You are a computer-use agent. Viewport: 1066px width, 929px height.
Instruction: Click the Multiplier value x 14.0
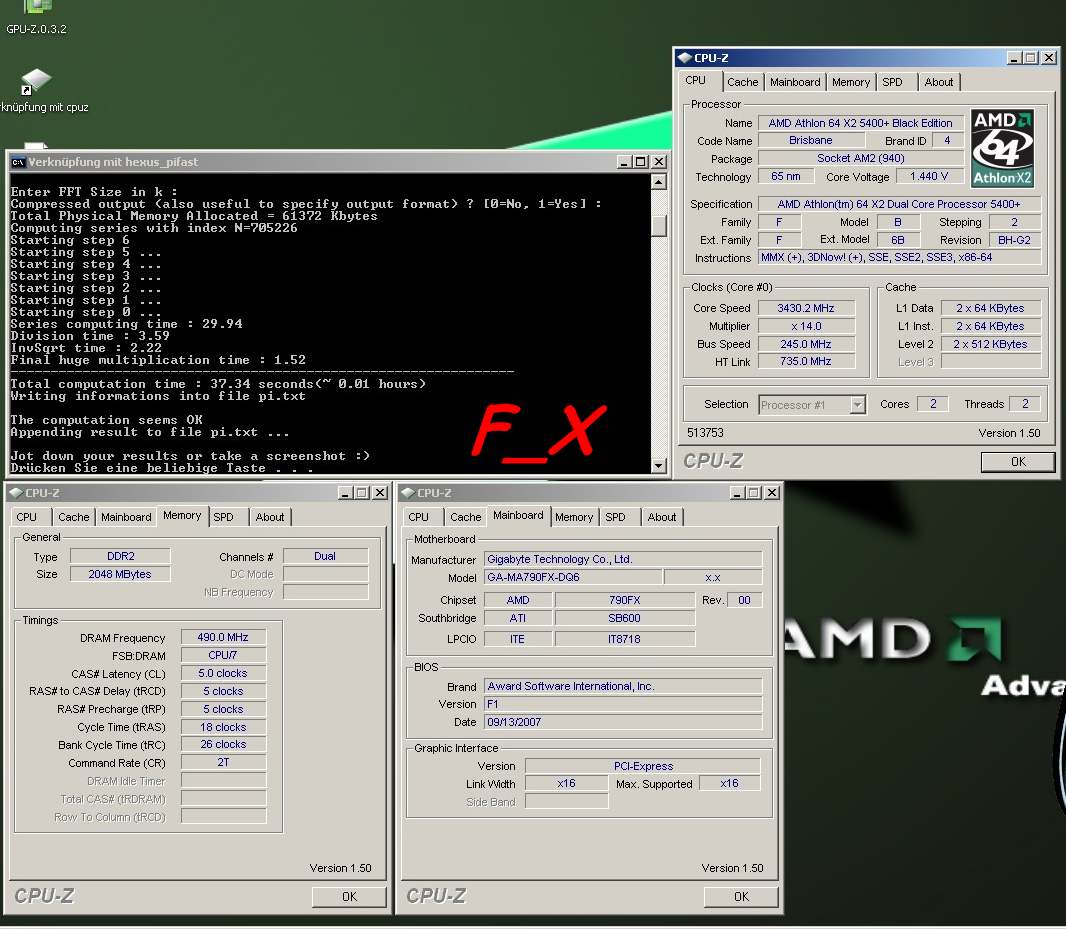[806, 326]
